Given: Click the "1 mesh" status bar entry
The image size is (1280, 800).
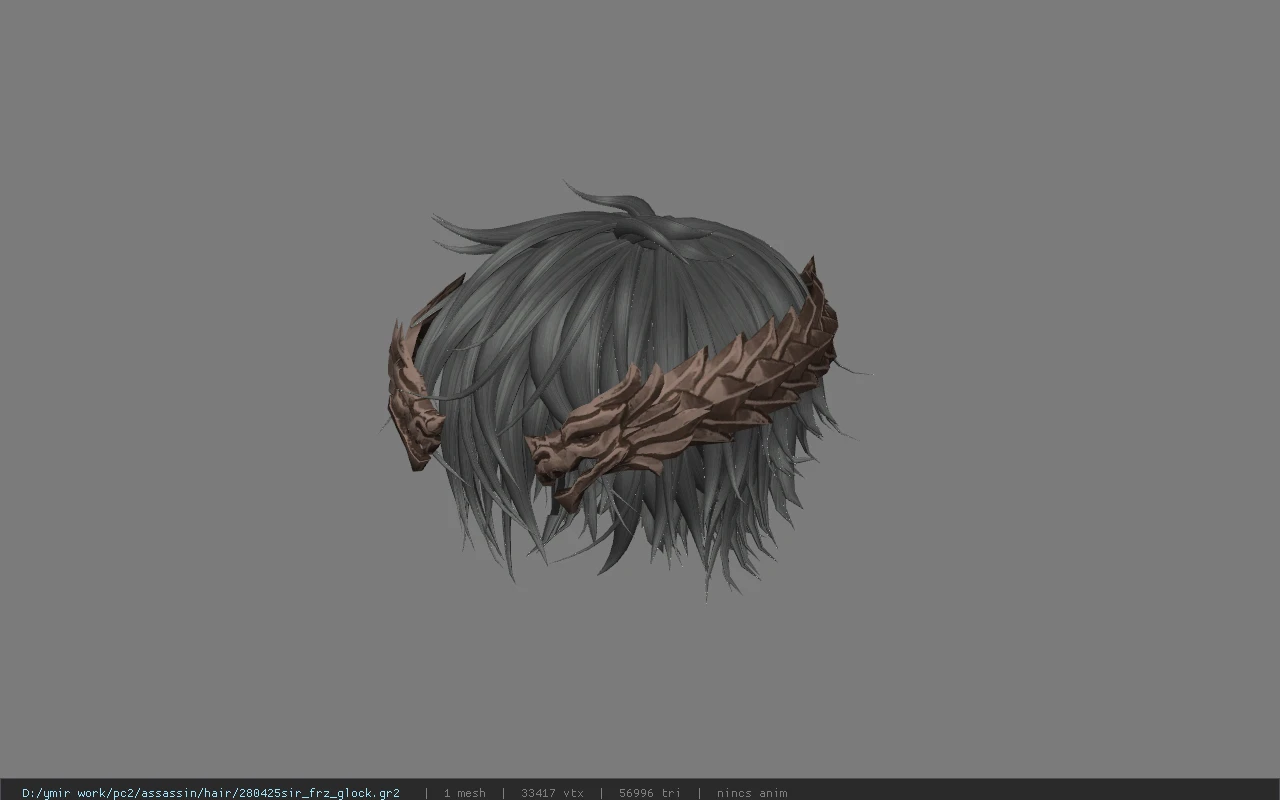Looking at the screenshot, I should point(465,793).
